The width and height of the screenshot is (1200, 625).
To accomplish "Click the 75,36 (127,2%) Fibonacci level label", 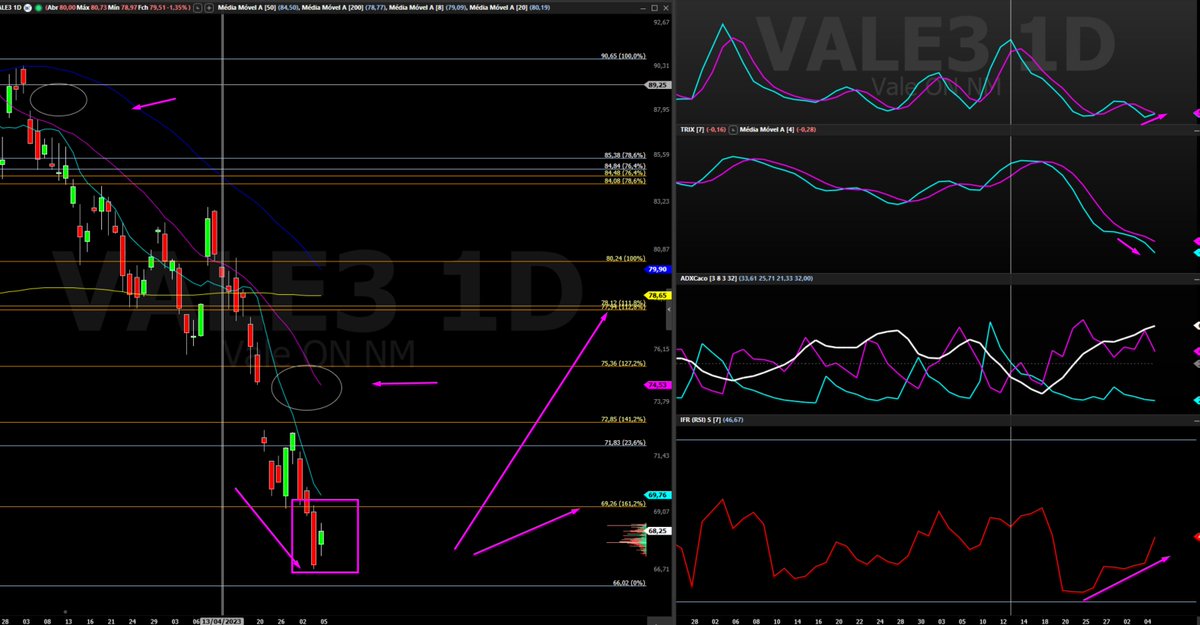I will (622, 363).
